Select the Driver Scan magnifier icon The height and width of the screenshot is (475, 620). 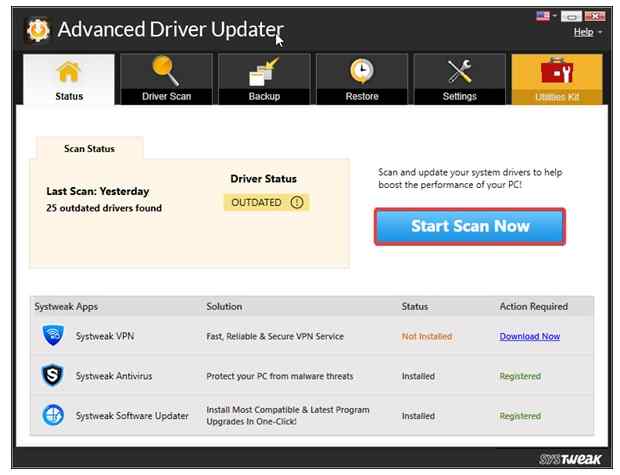coord(166,72)
